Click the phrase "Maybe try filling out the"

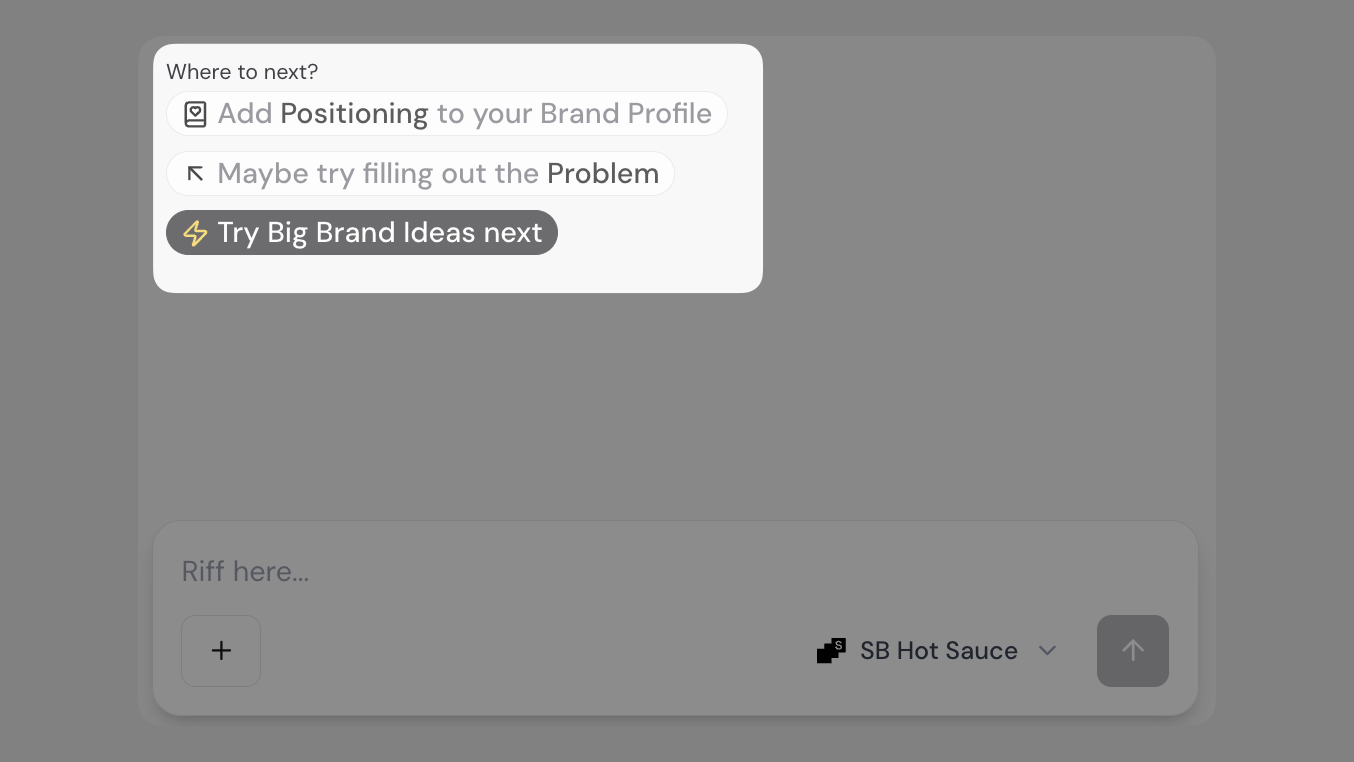[378, 174]
